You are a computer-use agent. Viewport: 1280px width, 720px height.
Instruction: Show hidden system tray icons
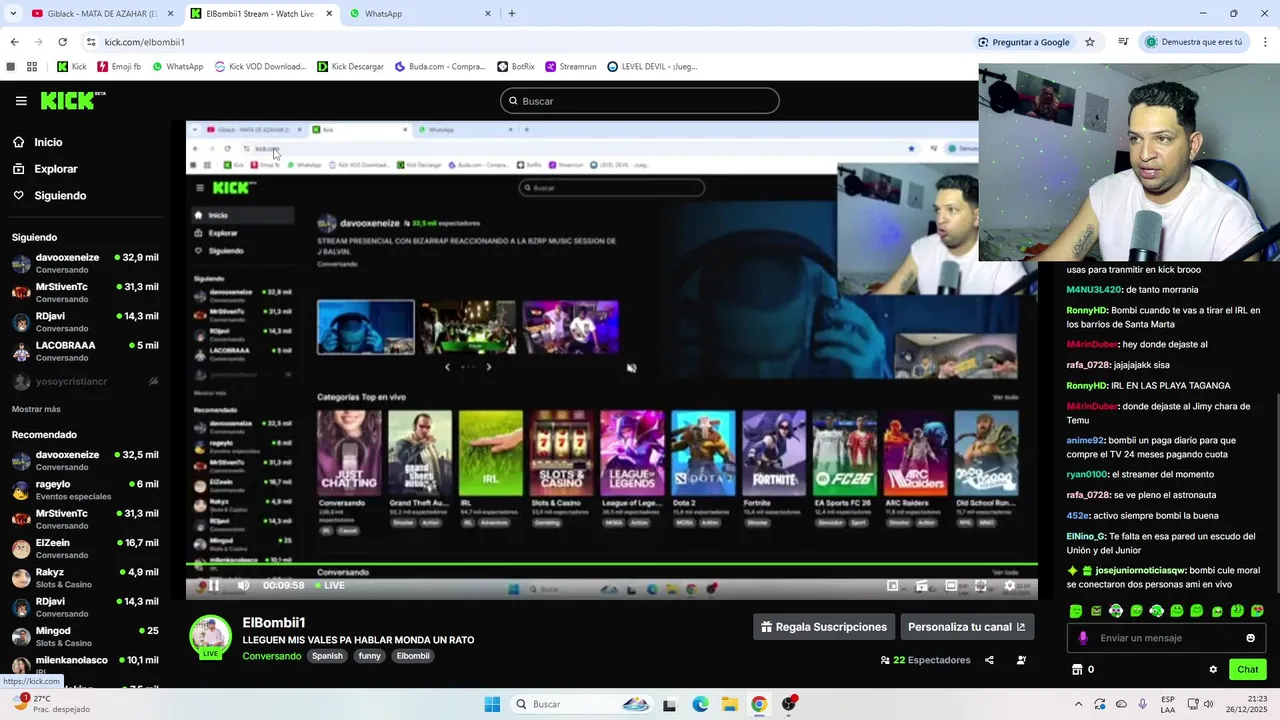[1078, 704]
